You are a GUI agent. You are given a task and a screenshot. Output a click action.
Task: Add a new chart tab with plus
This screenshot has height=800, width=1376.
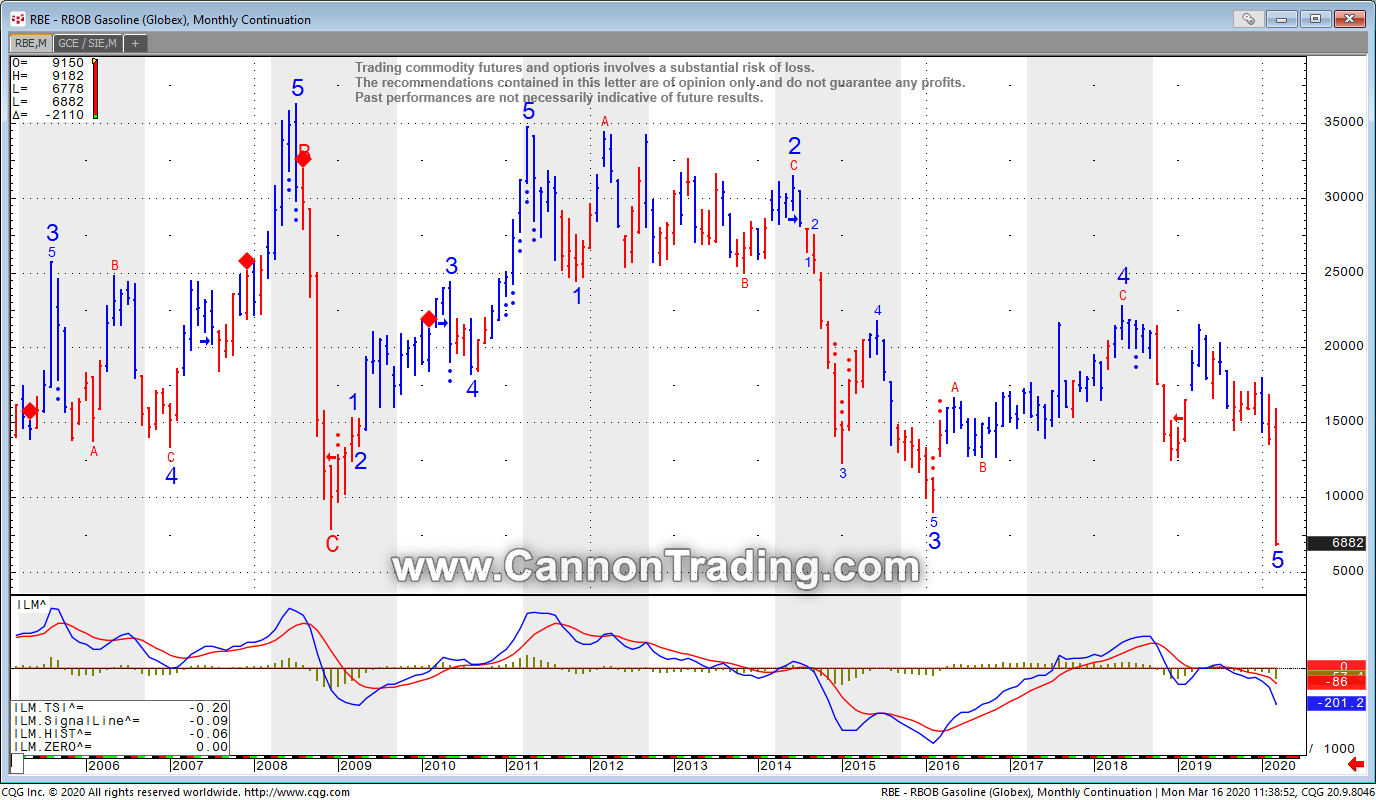135,43
